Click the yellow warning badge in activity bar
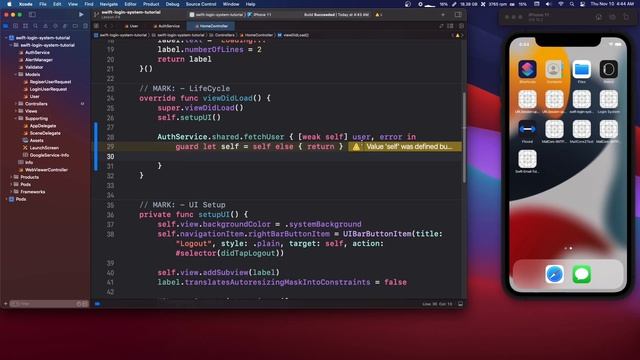This screenshot has width=640, height=360. (378, 15)
